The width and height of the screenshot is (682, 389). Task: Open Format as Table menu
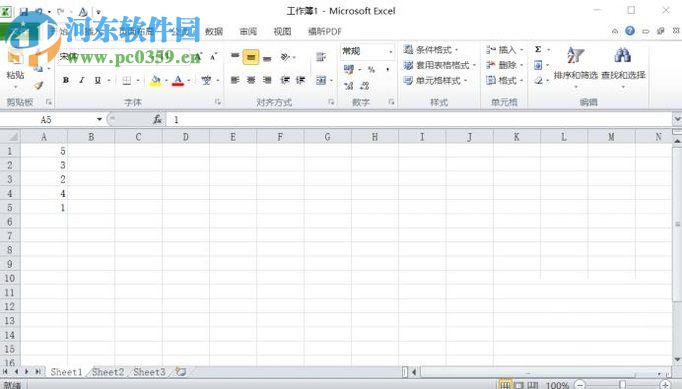click(x=439, y=65)
